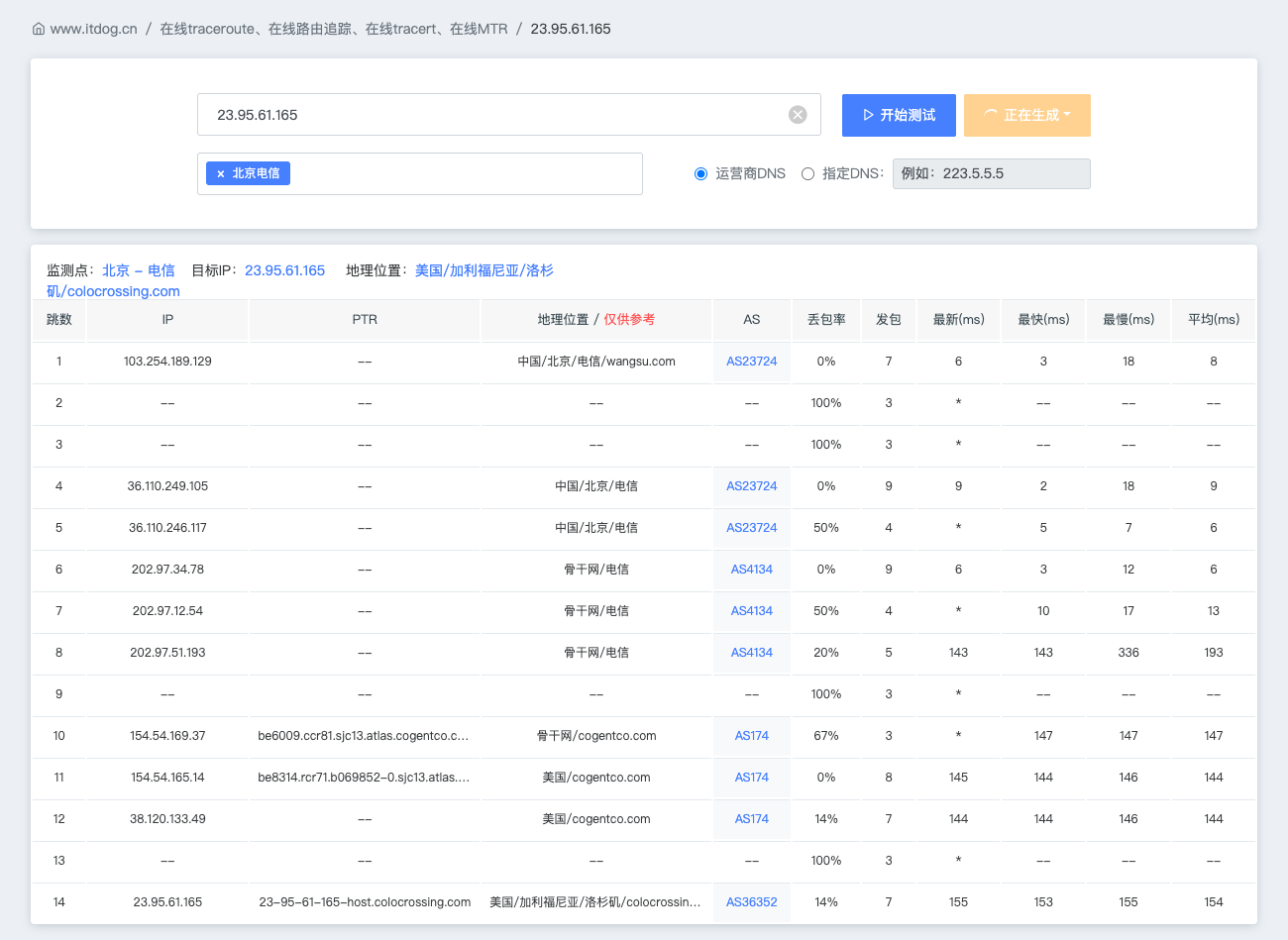Click the 最新(ms) column header
The height and width of the screenshot is (940, 1288).
[959, 320]
